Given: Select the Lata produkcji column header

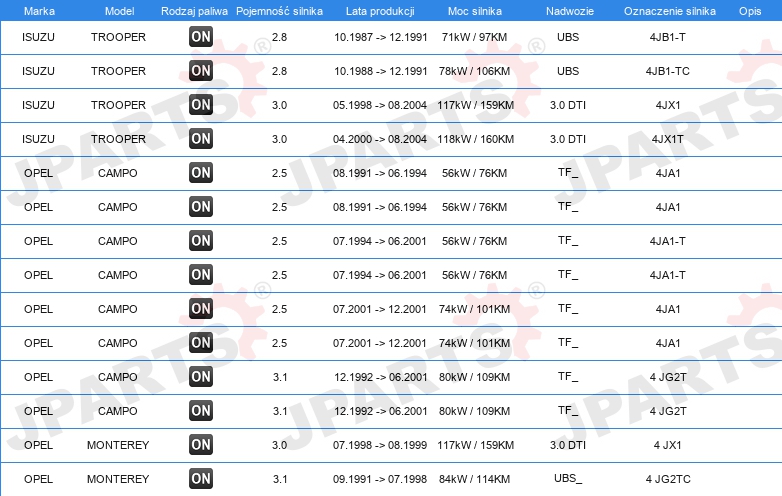Looking at the screenshot, I should (x=380, y=11).
